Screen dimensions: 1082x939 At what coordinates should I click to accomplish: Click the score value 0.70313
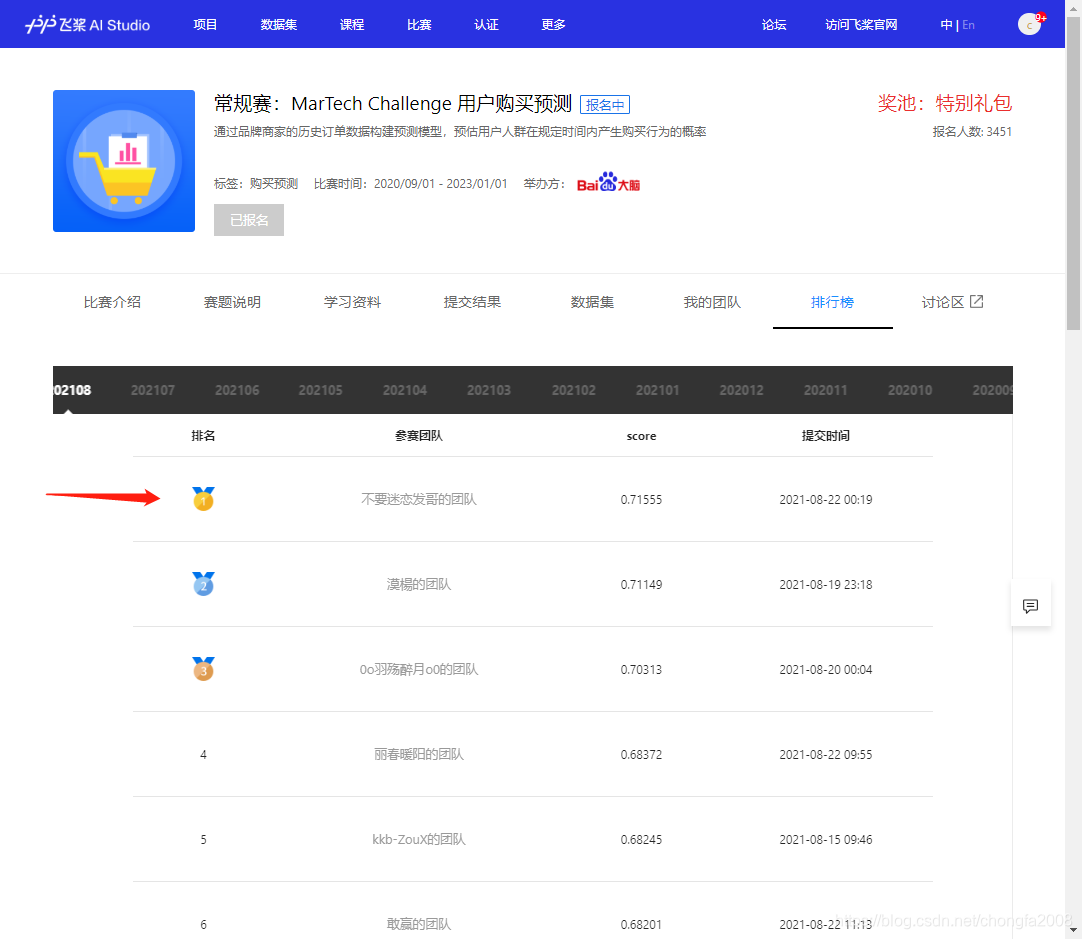641,669
